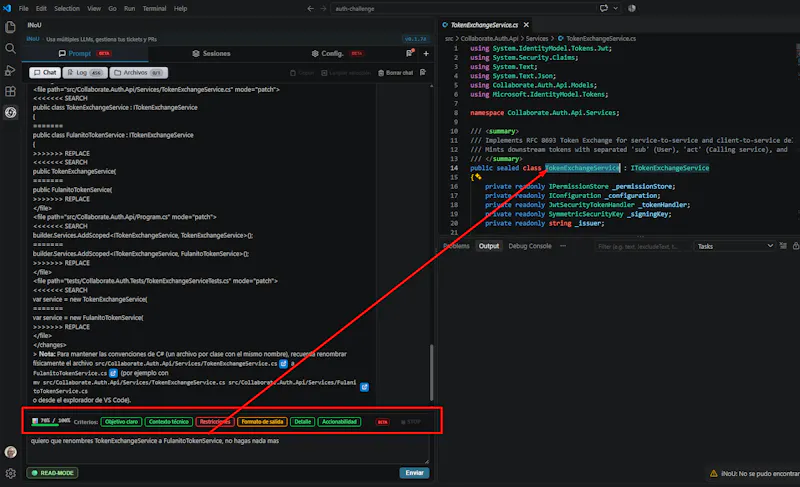Viewport: 800px width, 487px height.
Task: Toggle READ-MODE switch
Action: coord(53,473)
